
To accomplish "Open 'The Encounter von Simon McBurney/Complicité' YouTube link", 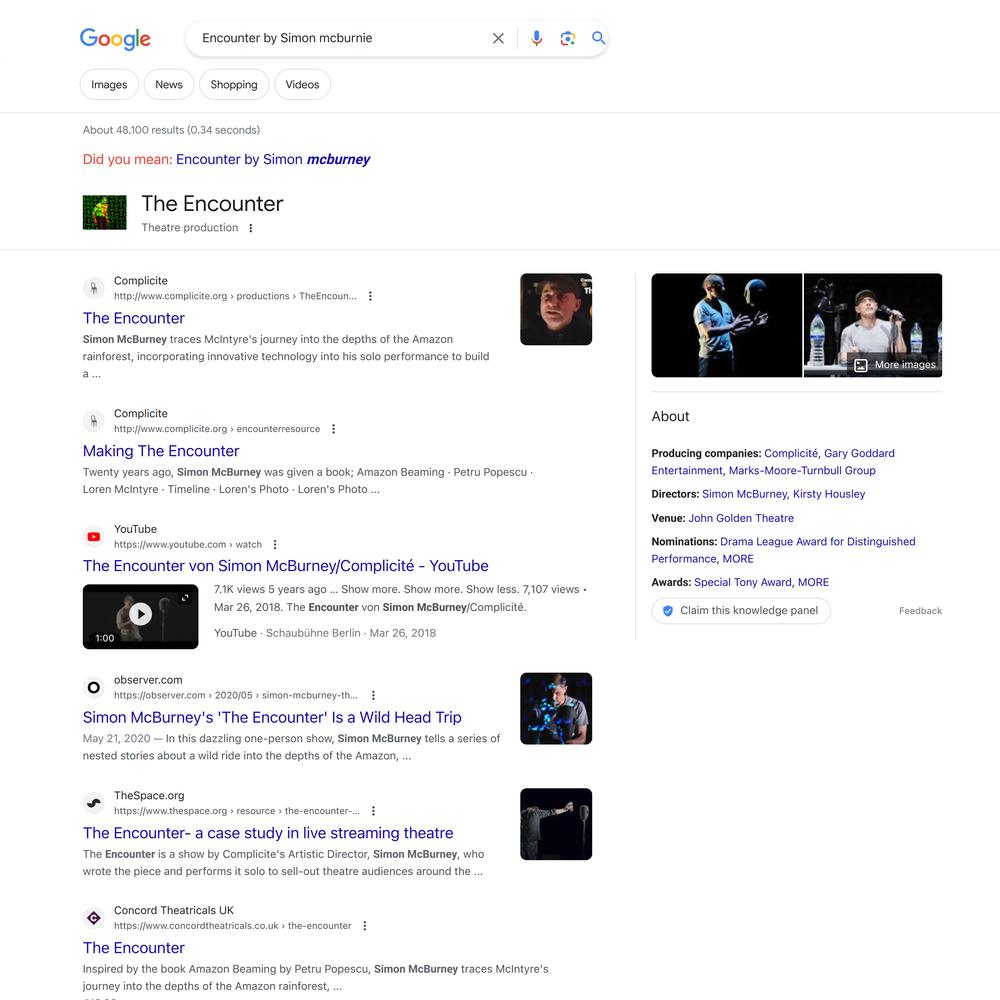I will coord(286,566).
